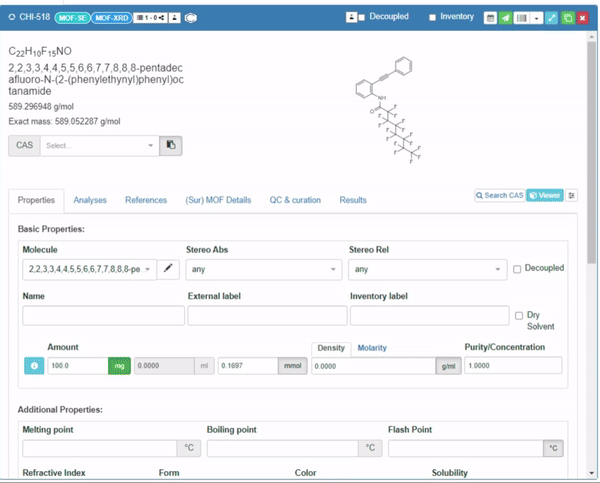Viewport: 600px width, 483px height.
Task: Open the Stereo Rel dropdown
Action: coord(427,269)
